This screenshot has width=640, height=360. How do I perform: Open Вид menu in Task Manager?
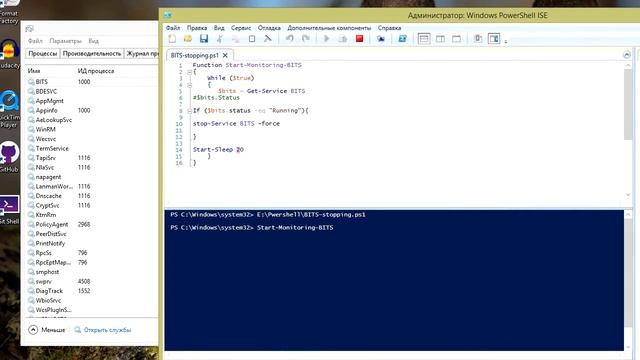click(x=93, y=41)
